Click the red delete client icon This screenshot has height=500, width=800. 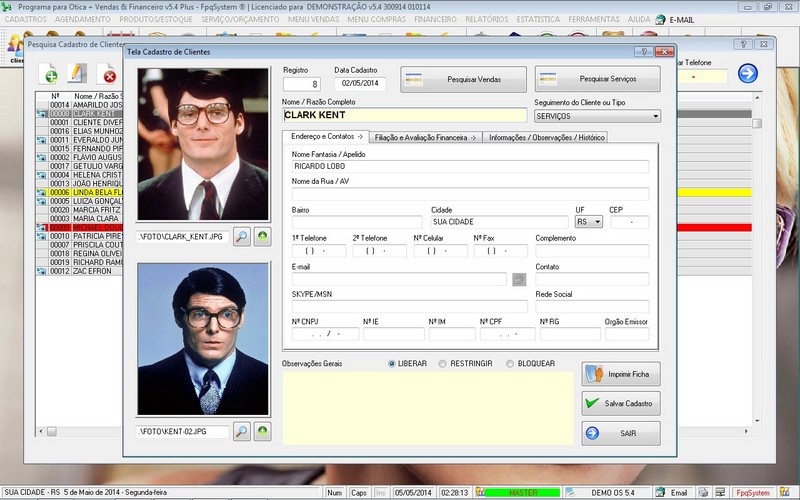[106, 73]
